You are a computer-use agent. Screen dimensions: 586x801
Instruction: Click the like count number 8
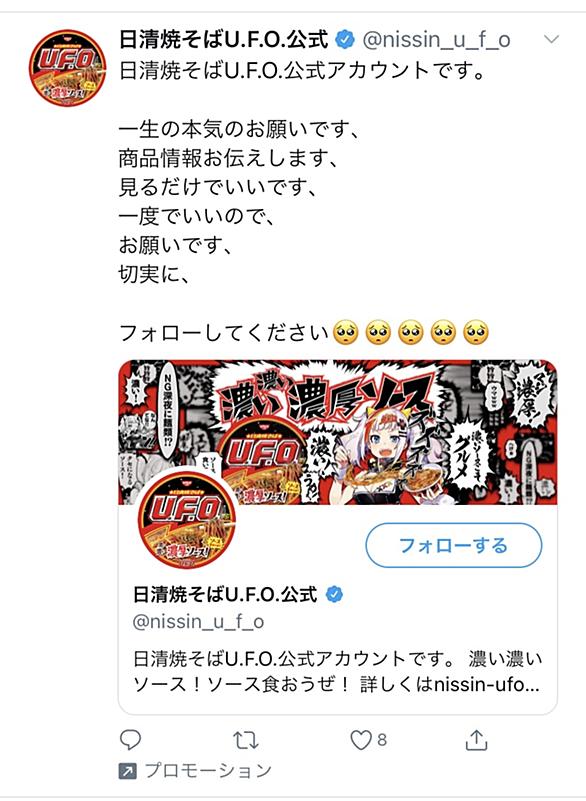(x=382, y=740)
